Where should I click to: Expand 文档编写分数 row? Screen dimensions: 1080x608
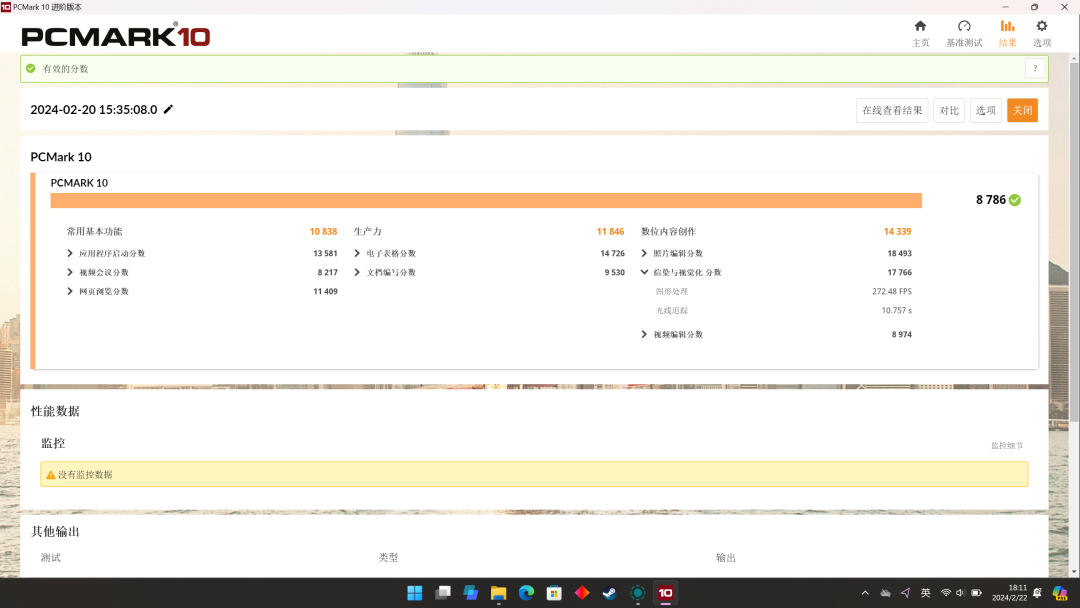tap(357, 272)
